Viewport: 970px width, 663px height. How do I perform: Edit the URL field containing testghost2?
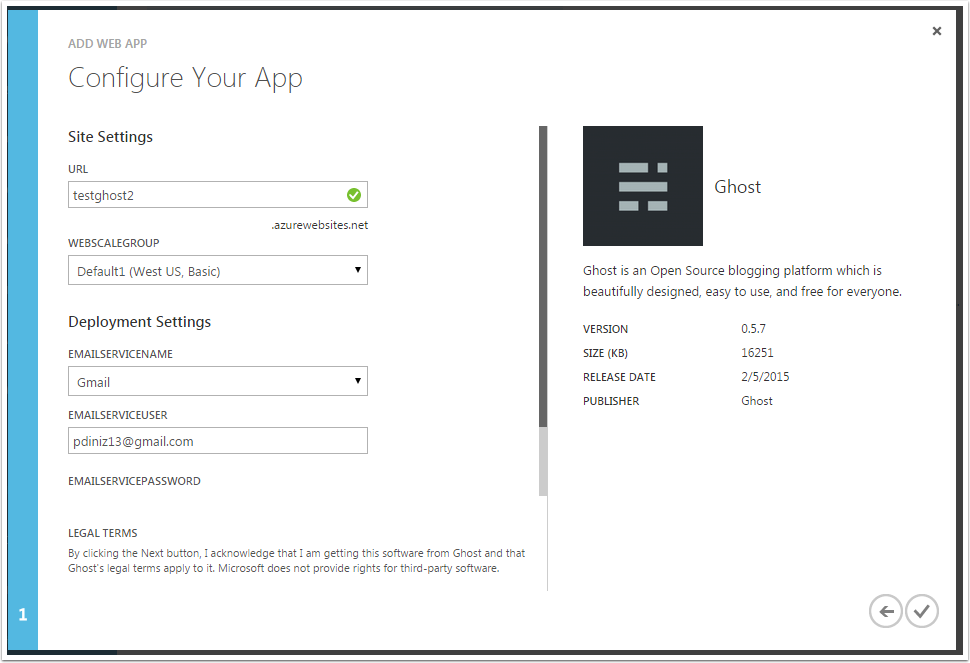coord(218,195)
